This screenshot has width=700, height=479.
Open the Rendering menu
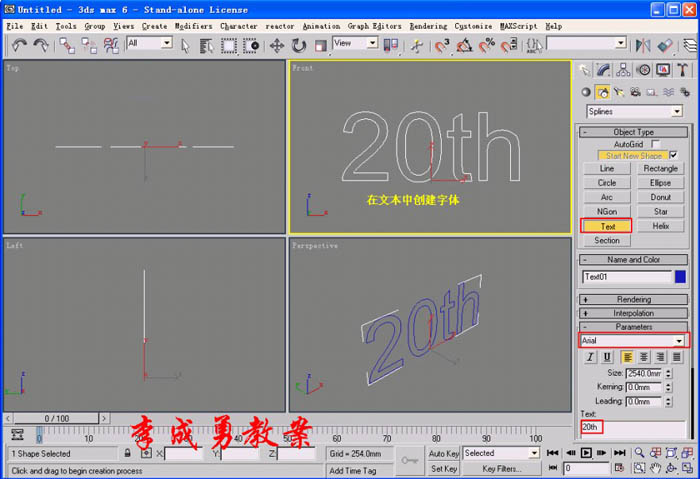click(x=428, y=26)
